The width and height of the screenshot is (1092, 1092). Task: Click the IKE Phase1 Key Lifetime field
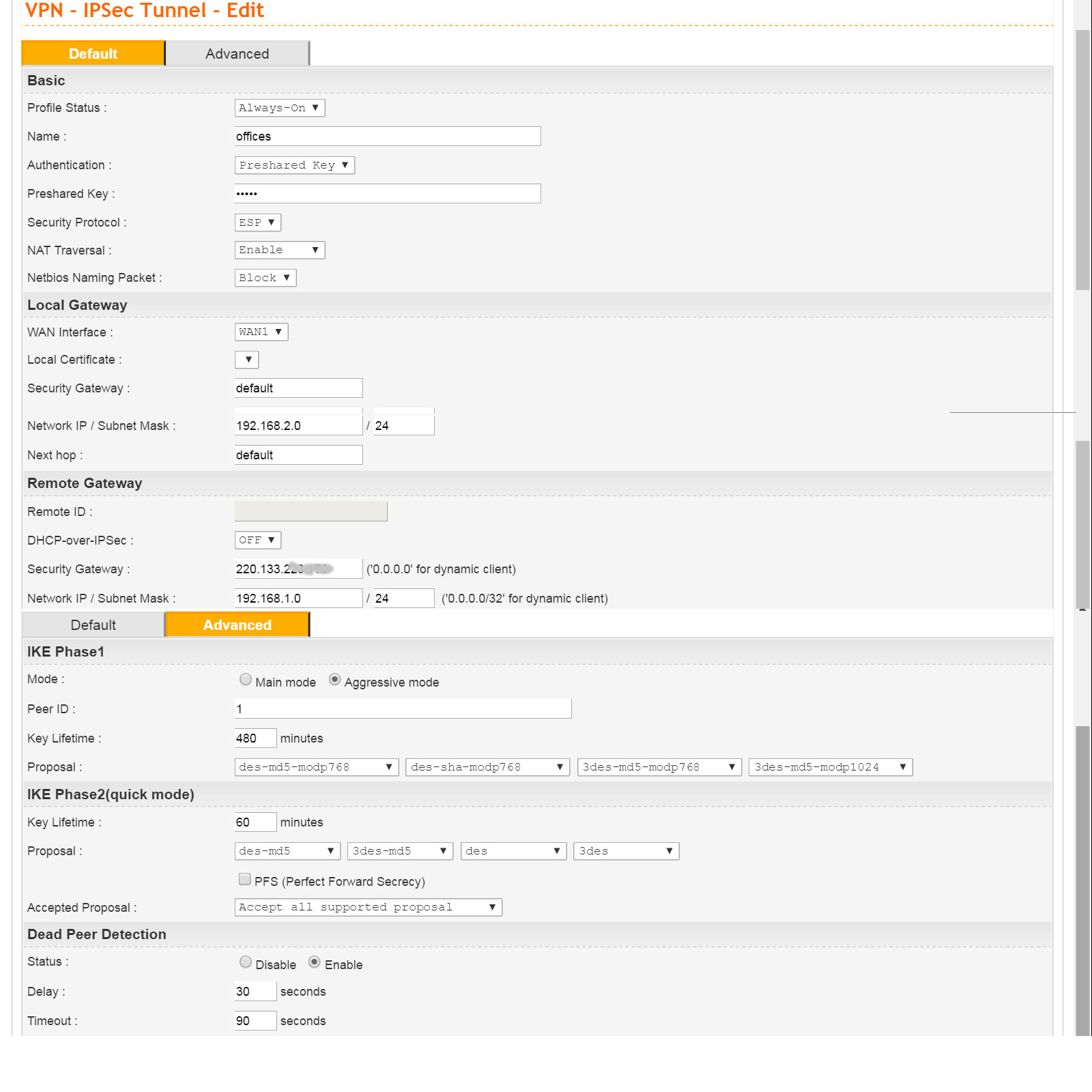(255, 738)
